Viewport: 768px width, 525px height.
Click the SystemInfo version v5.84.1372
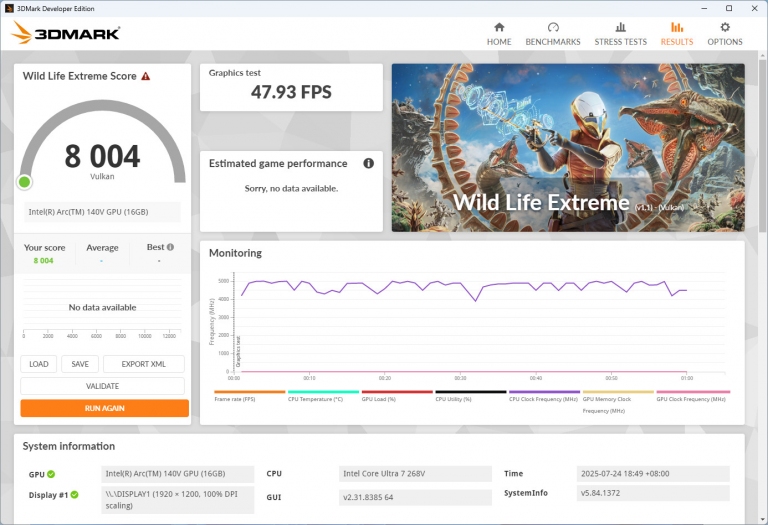click(x=653, y=493)
